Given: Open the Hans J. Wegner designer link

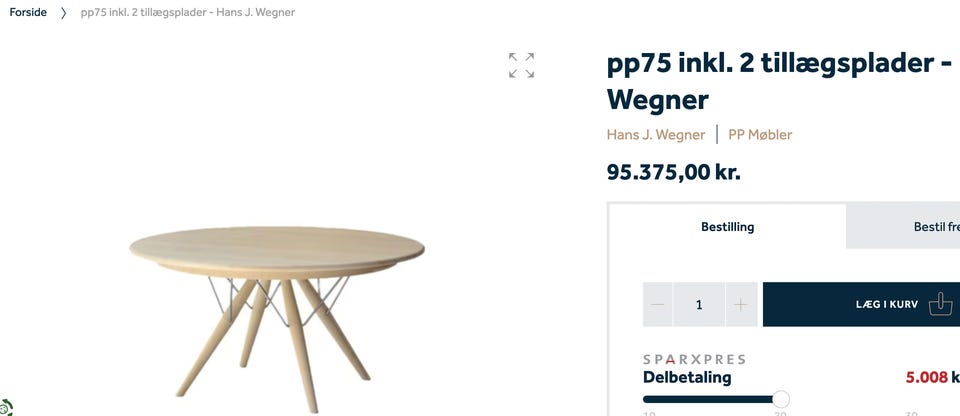Looking at the screenshot, I should (x=656, y=135).
